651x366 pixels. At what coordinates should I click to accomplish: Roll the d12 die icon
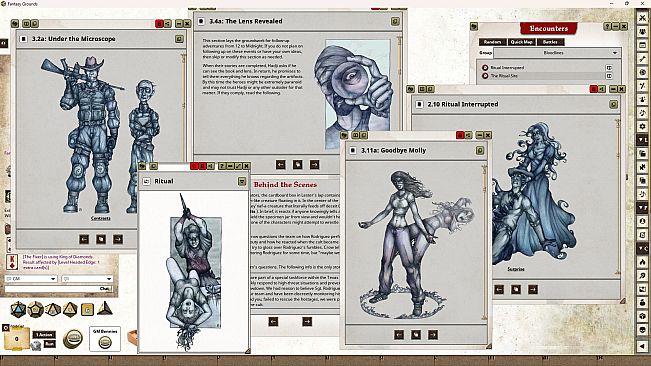pyautogui.click(x=36, y=309)
